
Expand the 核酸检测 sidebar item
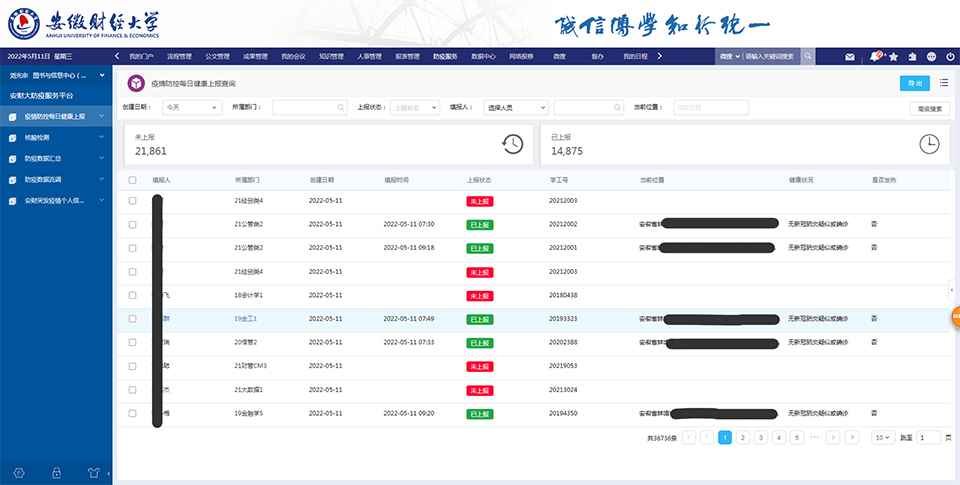[x=56, y=138]
